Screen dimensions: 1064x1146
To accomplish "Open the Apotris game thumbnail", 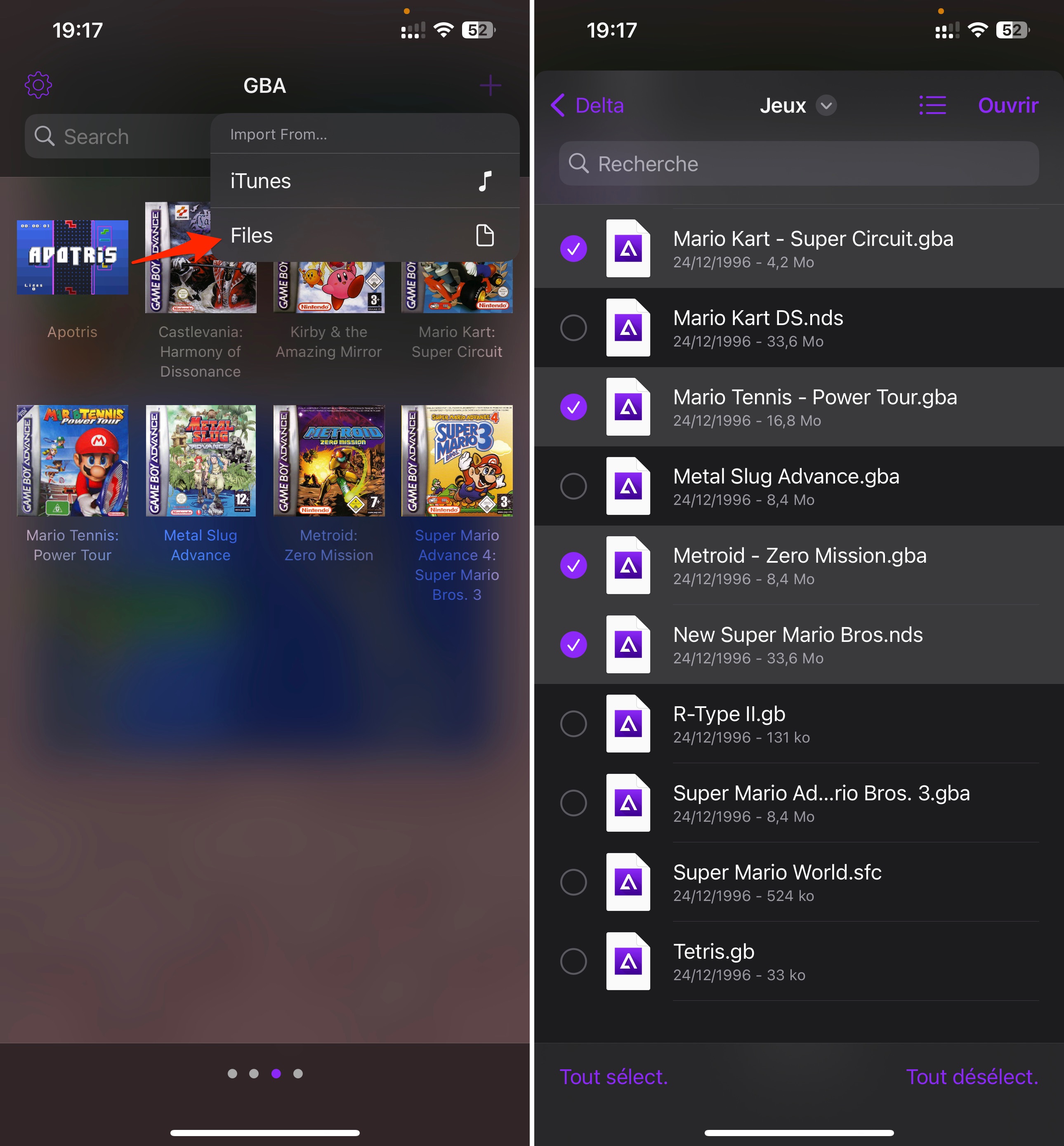I will pos(73,257).
